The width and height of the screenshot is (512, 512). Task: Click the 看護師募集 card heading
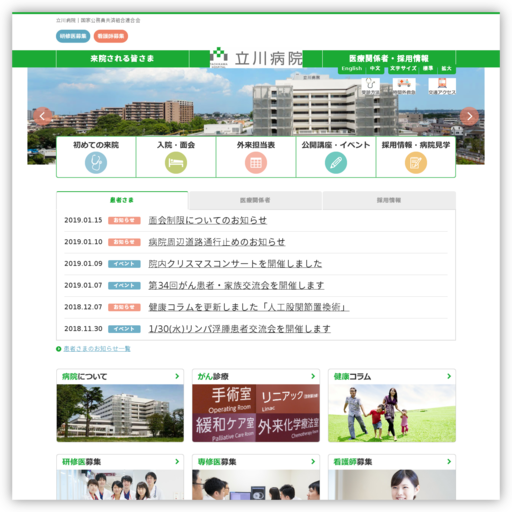click(x=353, y=462)
